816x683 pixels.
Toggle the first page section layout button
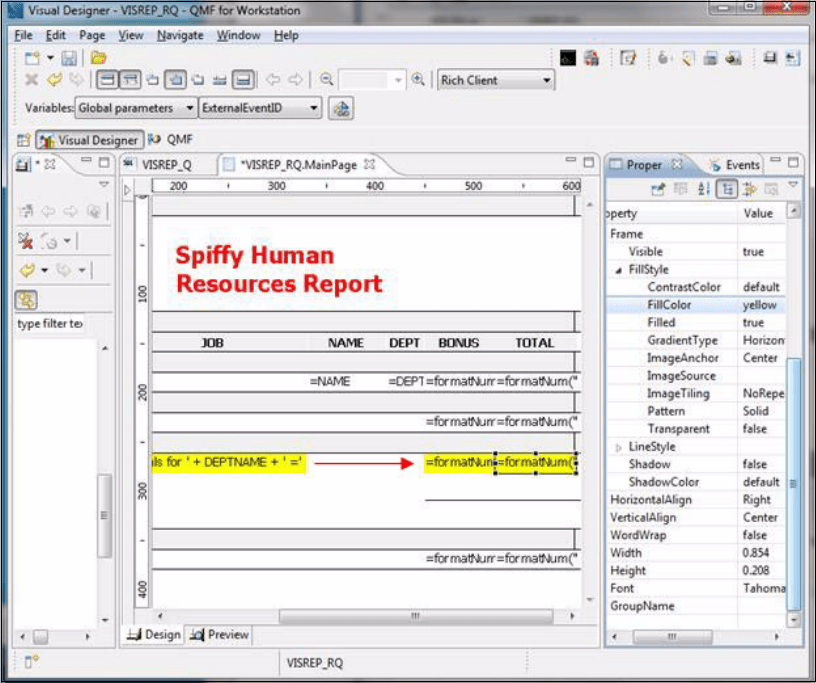point(107,80)
